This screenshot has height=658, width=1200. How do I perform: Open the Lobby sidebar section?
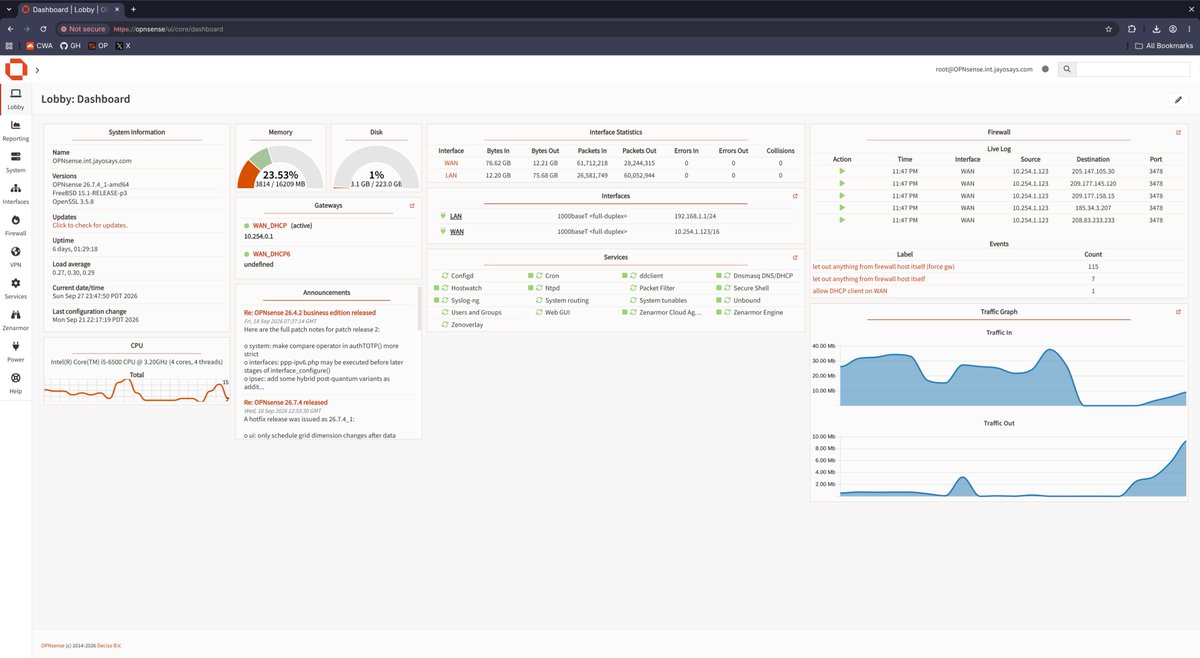15,99
